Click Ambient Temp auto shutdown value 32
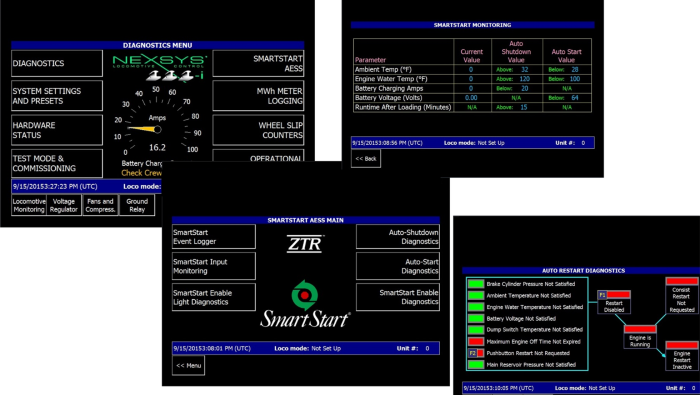The width and height of the screenshot is (700, 395). coord(525,70)
